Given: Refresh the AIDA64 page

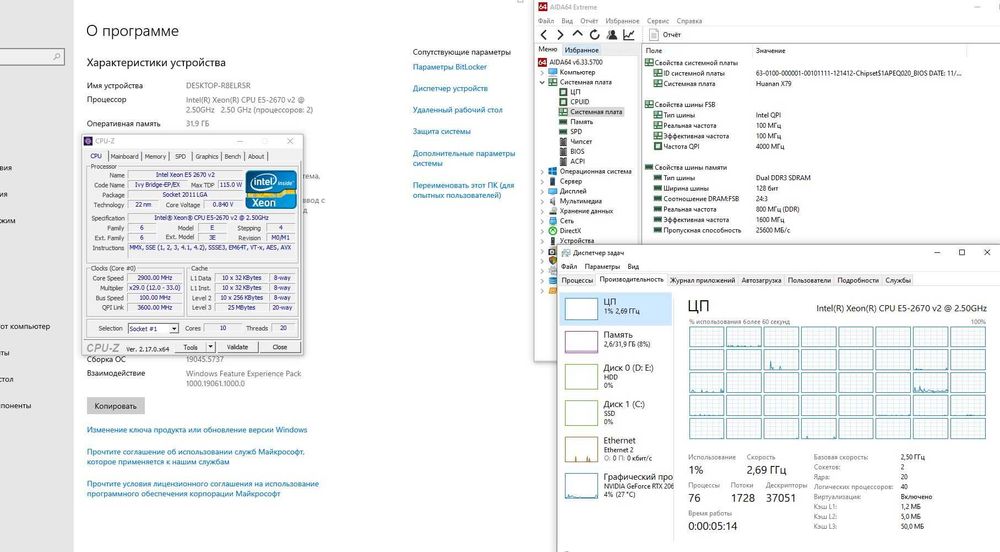Looking at the screenshot, I should [594, 35].
